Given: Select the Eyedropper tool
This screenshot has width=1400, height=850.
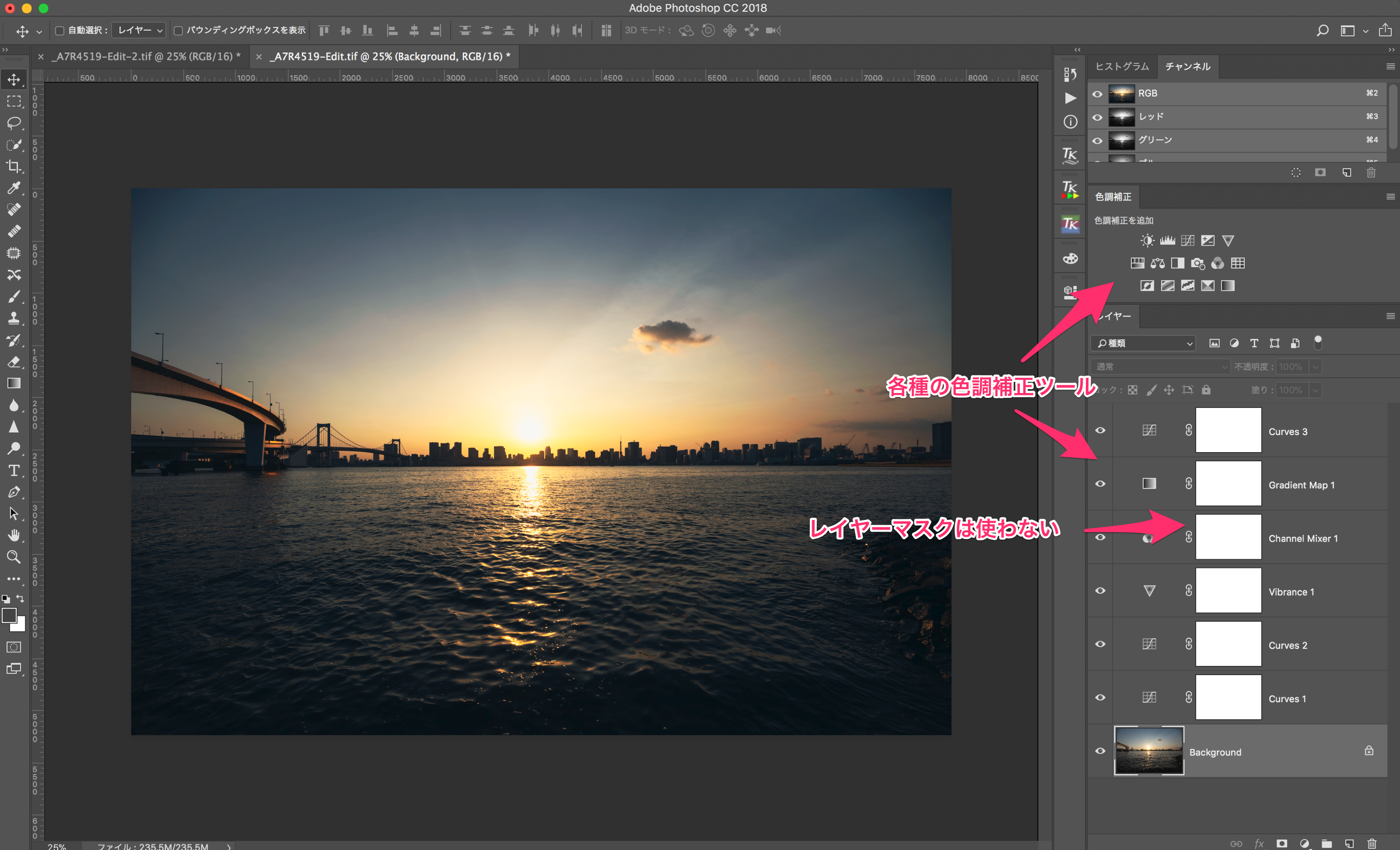Looking at the screenshot, I should 14,188.
